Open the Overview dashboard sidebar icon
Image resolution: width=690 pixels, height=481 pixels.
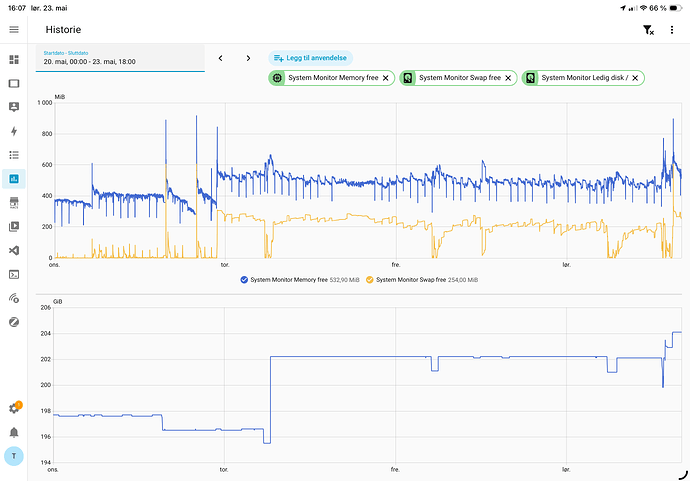14,59
